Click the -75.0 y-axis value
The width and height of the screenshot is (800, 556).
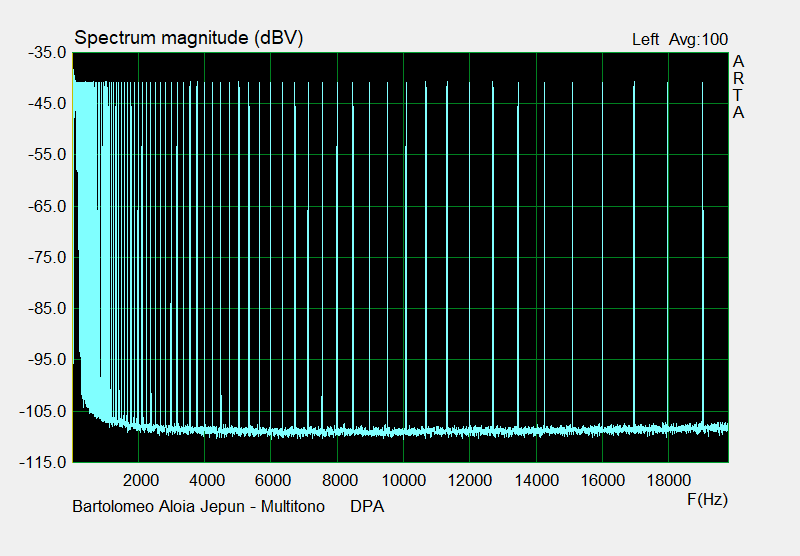pos(47,258)
